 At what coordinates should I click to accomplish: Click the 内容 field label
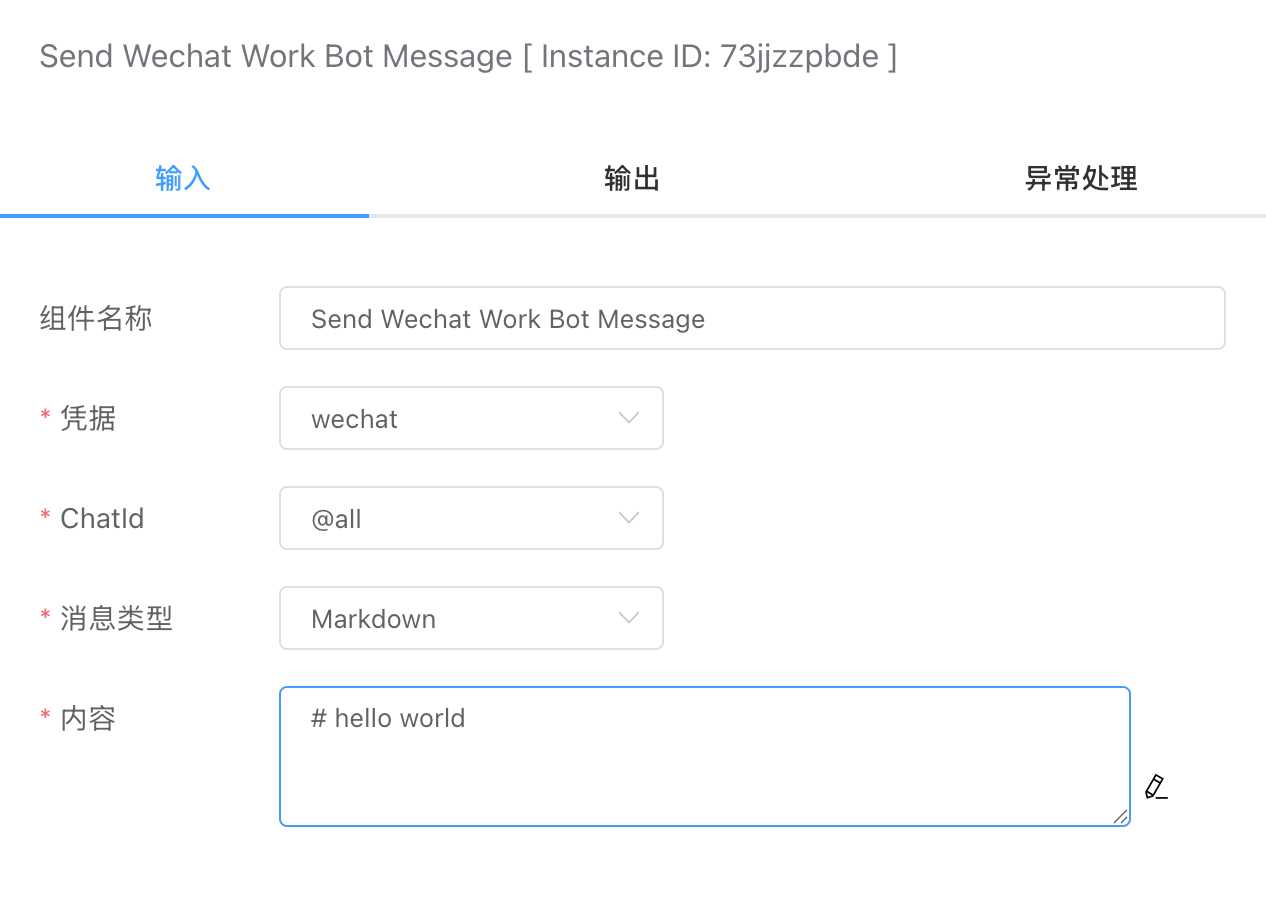[x=88, y=718]
